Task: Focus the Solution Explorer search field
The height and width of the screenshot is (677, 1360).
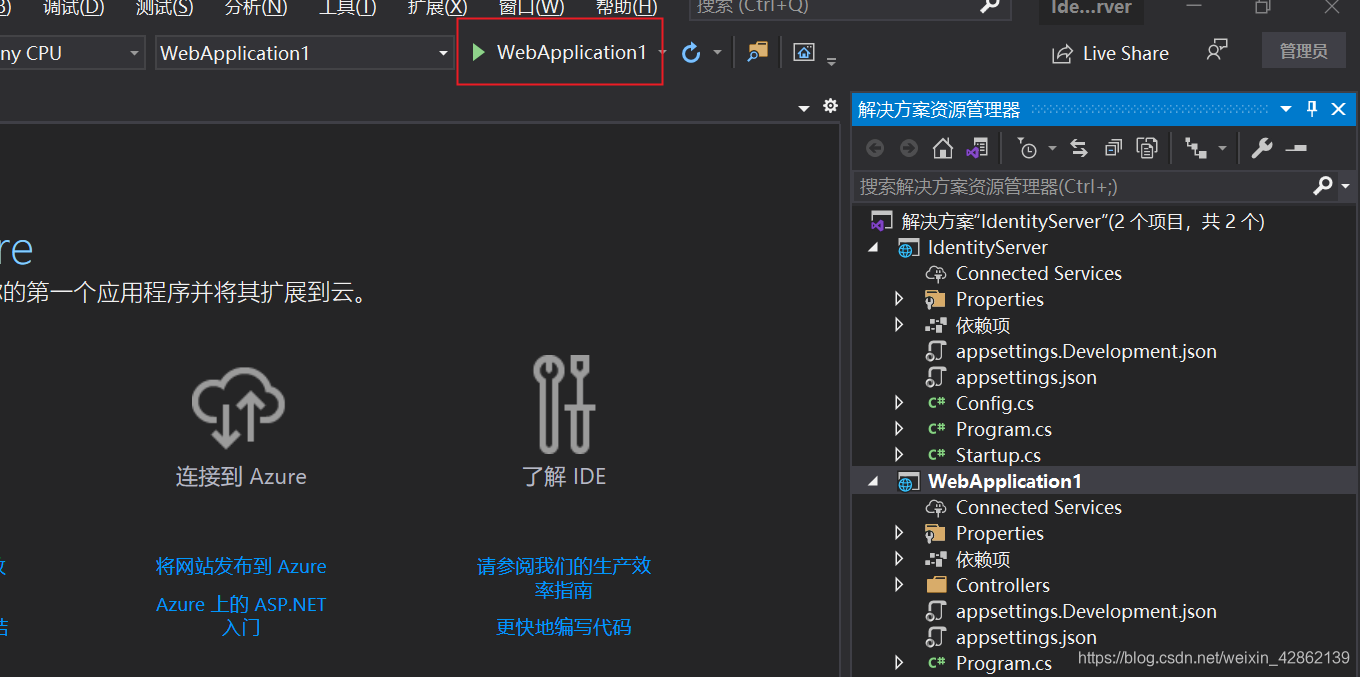Action: coord(1082,186)
